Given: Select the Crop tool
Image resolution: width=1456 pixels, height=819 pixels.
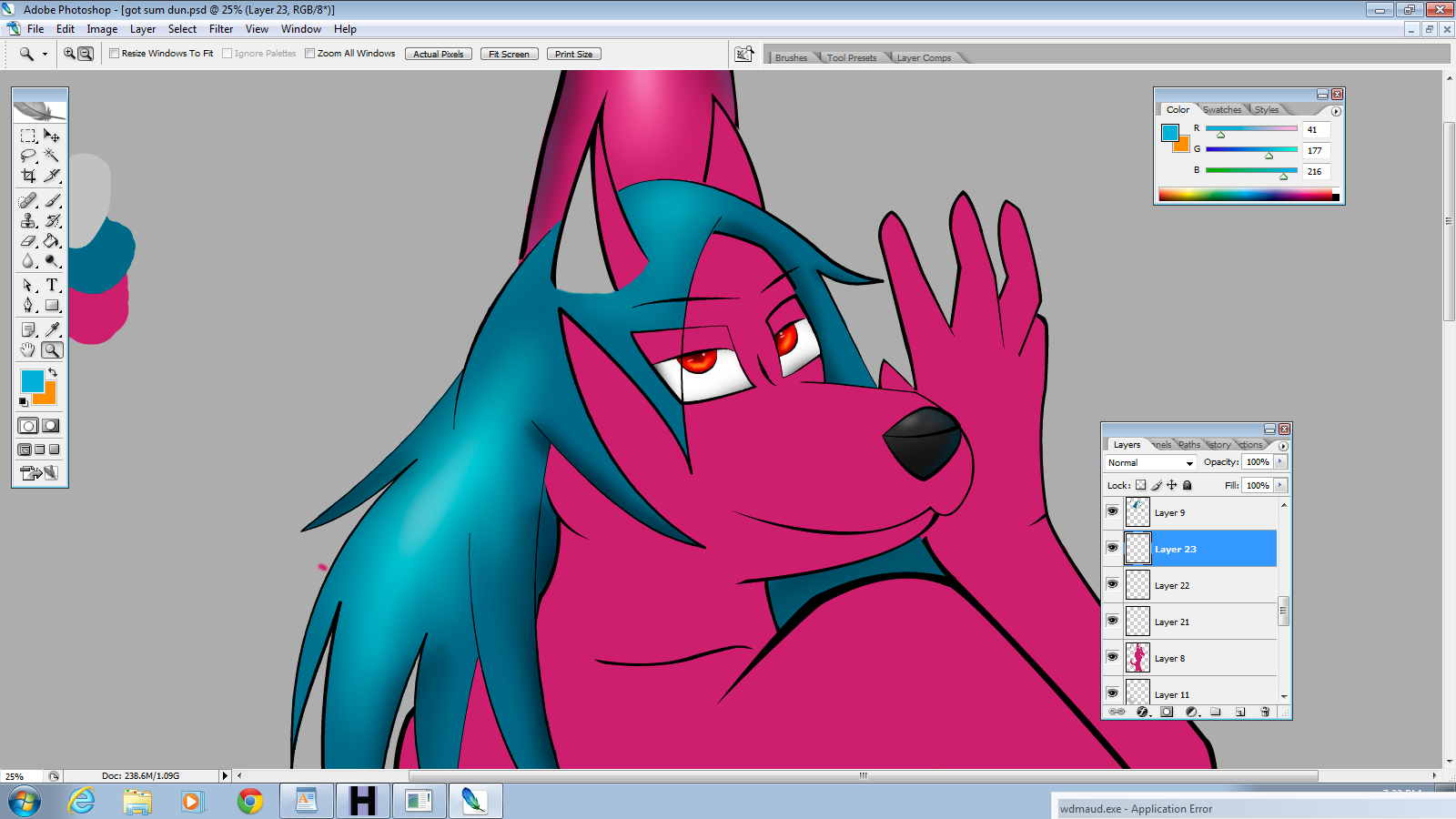Looking at the screenshot, I should pos(28,177).
